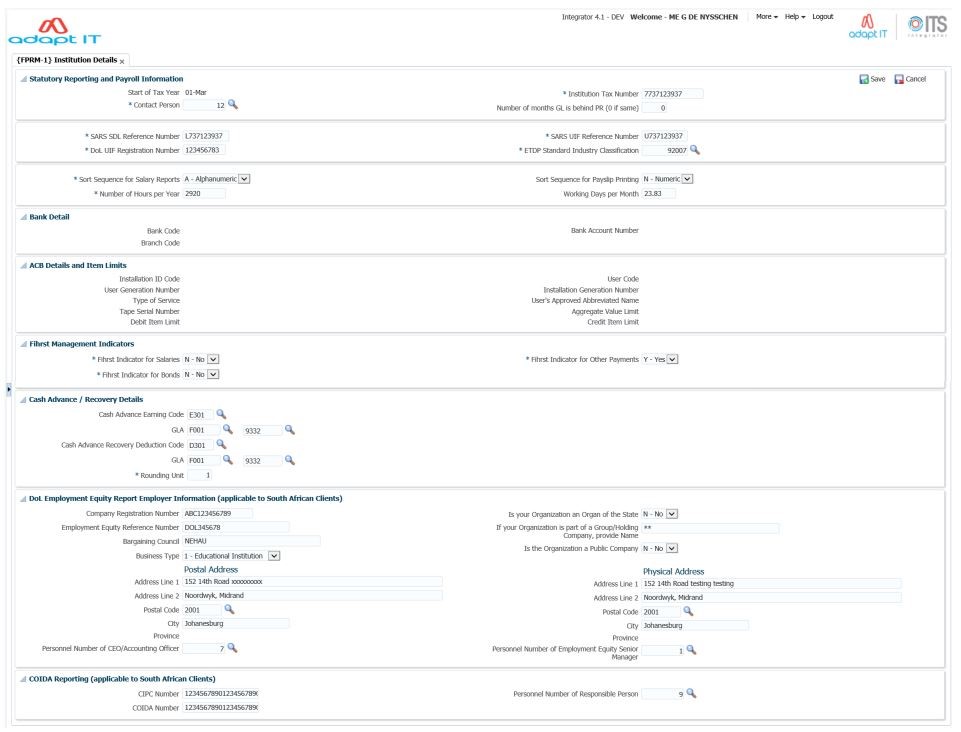Click the Save disk icon
The image size is (961, 732).
click(864, 79)
